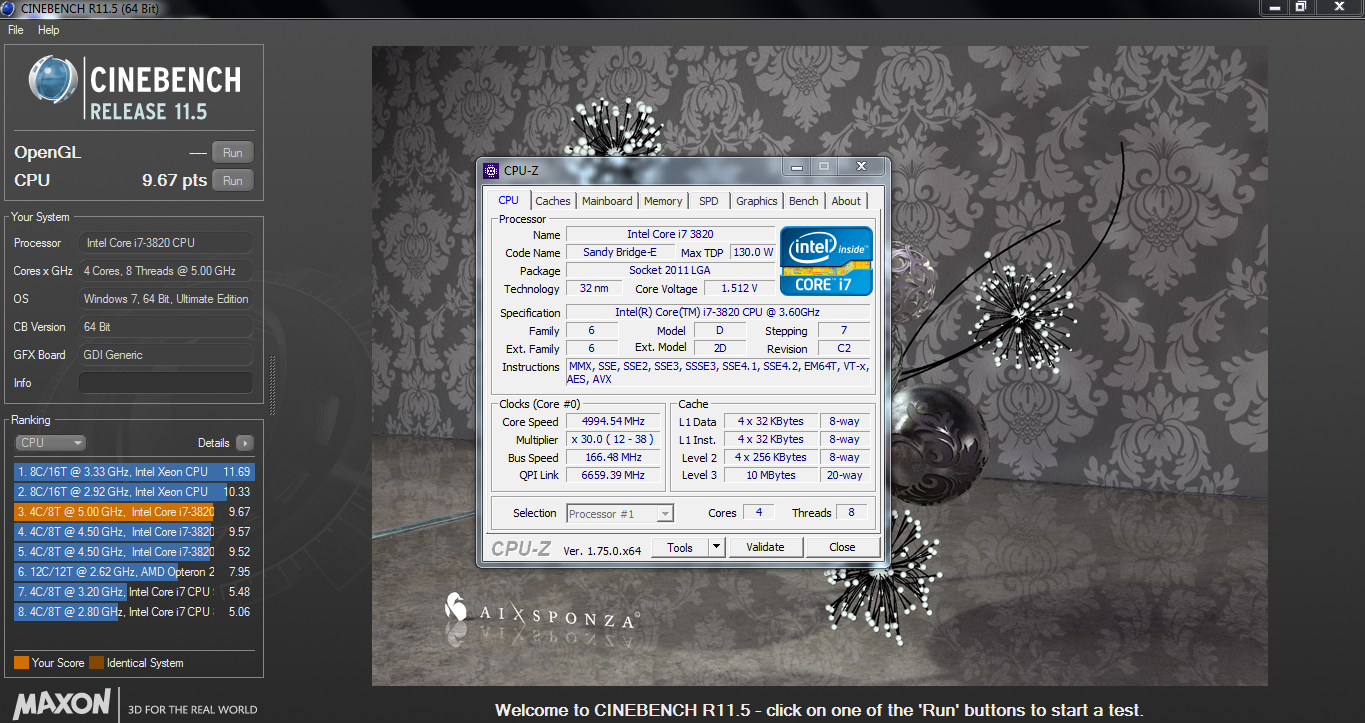Screen dimensions: 1365x723
Task: Click the Aixsponza logo in render view
Action: pos(542,613)
